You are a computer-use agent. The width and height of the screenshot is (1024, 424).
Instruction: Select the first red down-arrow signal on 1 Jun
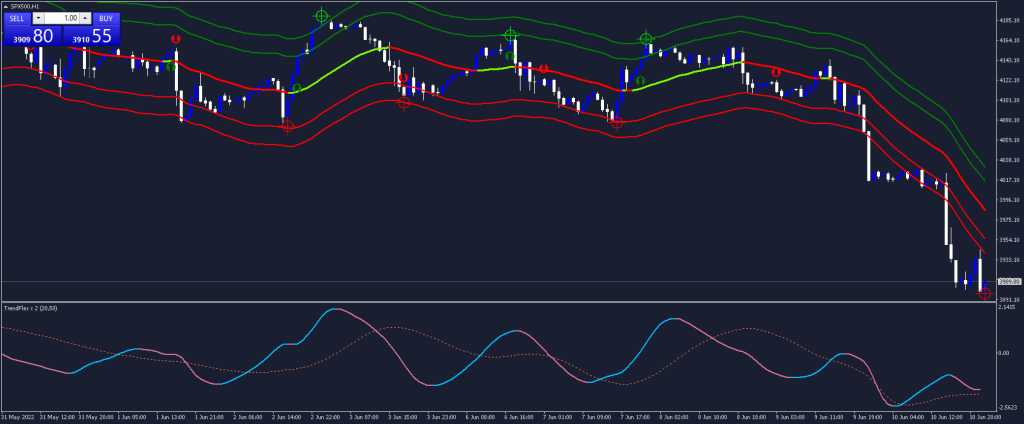tap(176, 39)
